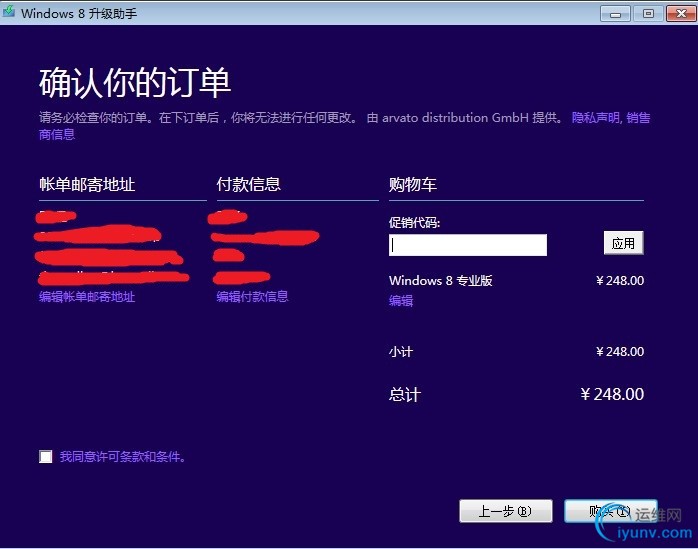
Task: Click the 总计 label
Action: (x=405, y=394)
